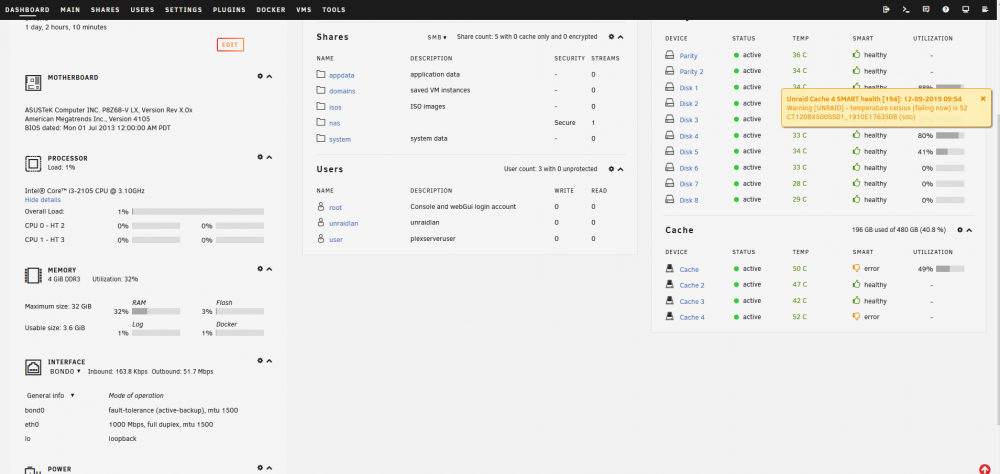Open the Parity 2 device link
Viewport: 1000px width, 474px height.
coord(691,71)
